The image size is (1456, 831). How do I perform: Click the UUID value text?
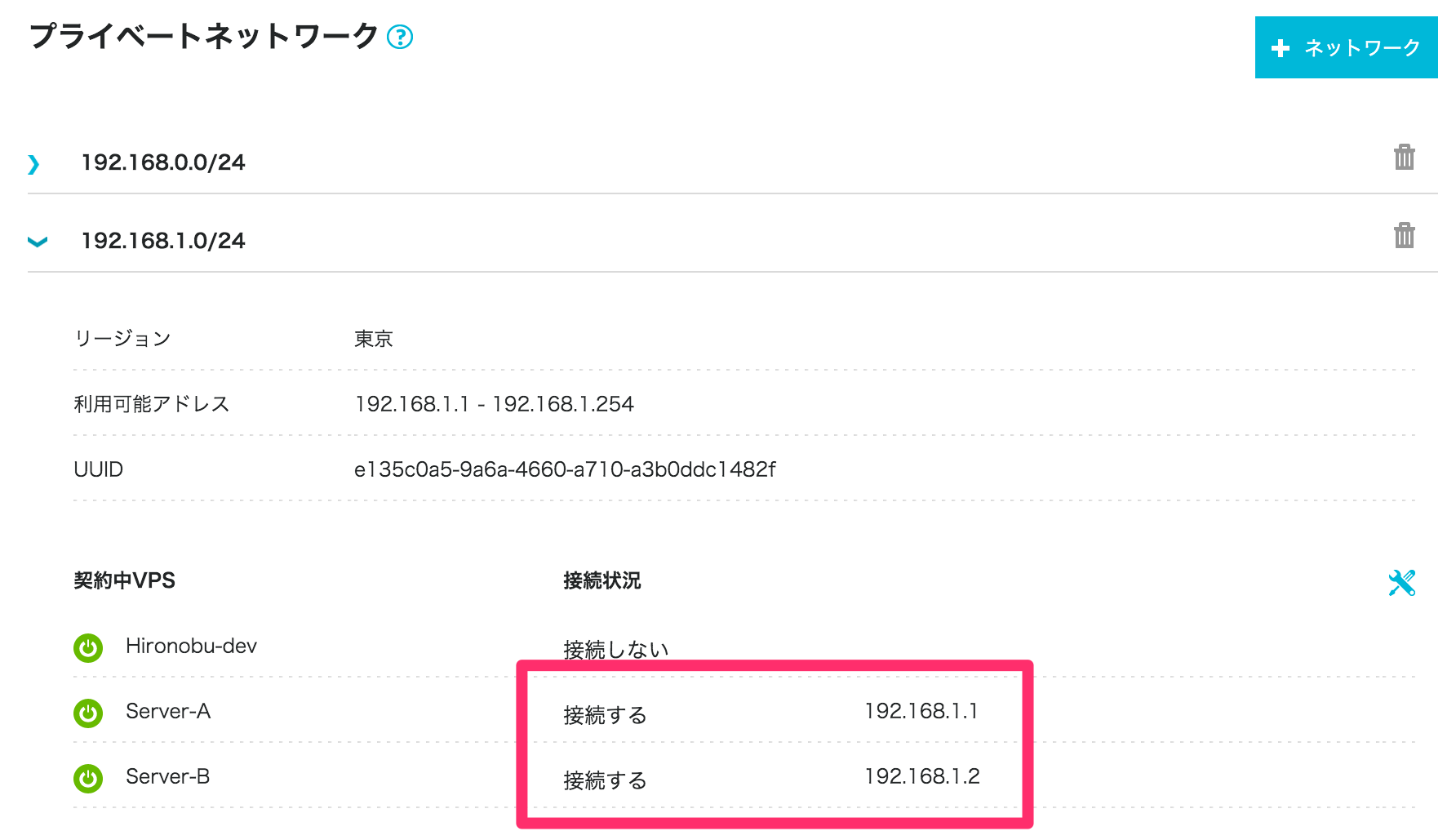click(564, 469)
